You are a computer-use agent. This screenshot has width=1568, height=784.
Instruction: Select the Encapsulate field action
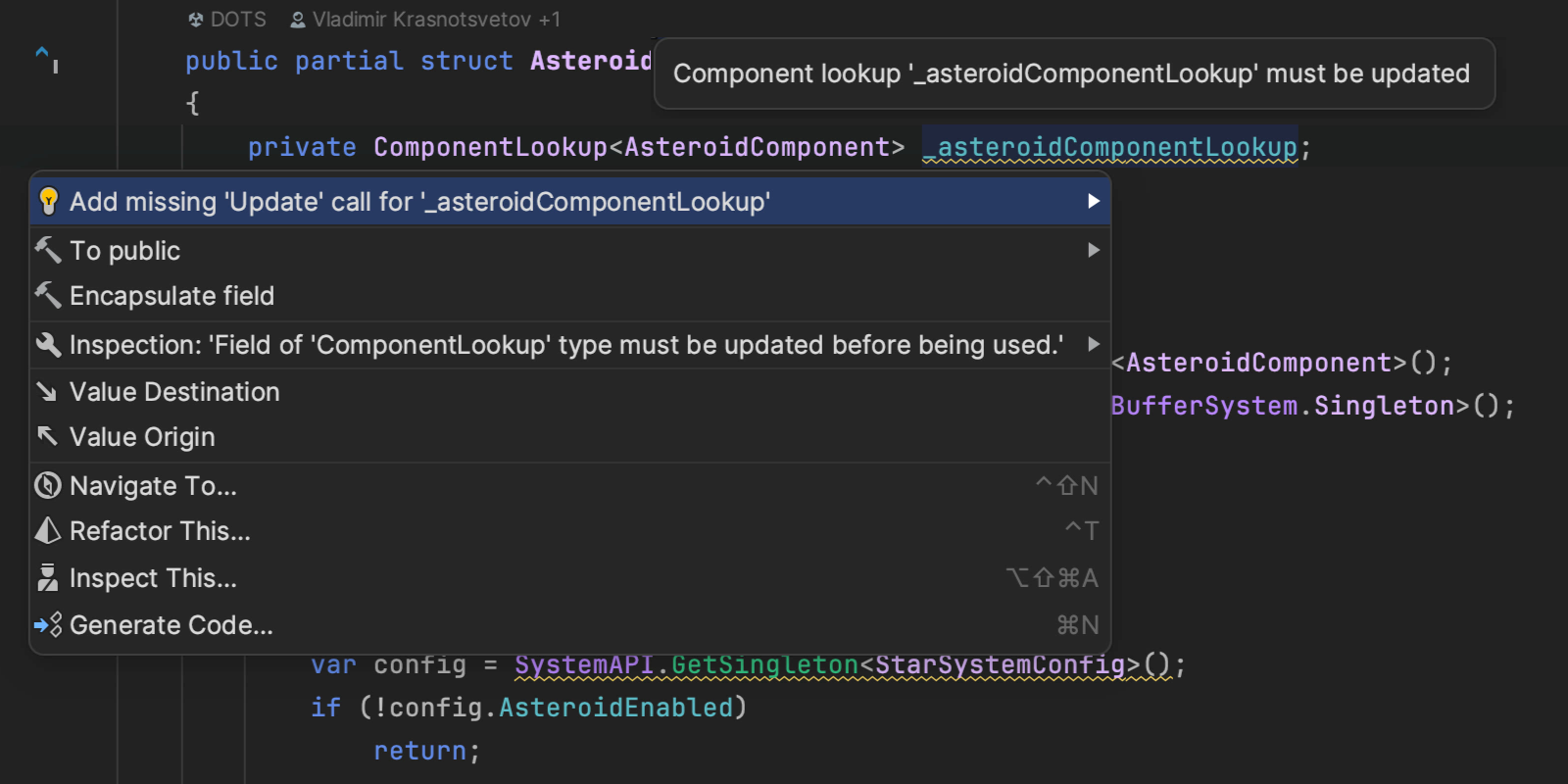[171, 296]
